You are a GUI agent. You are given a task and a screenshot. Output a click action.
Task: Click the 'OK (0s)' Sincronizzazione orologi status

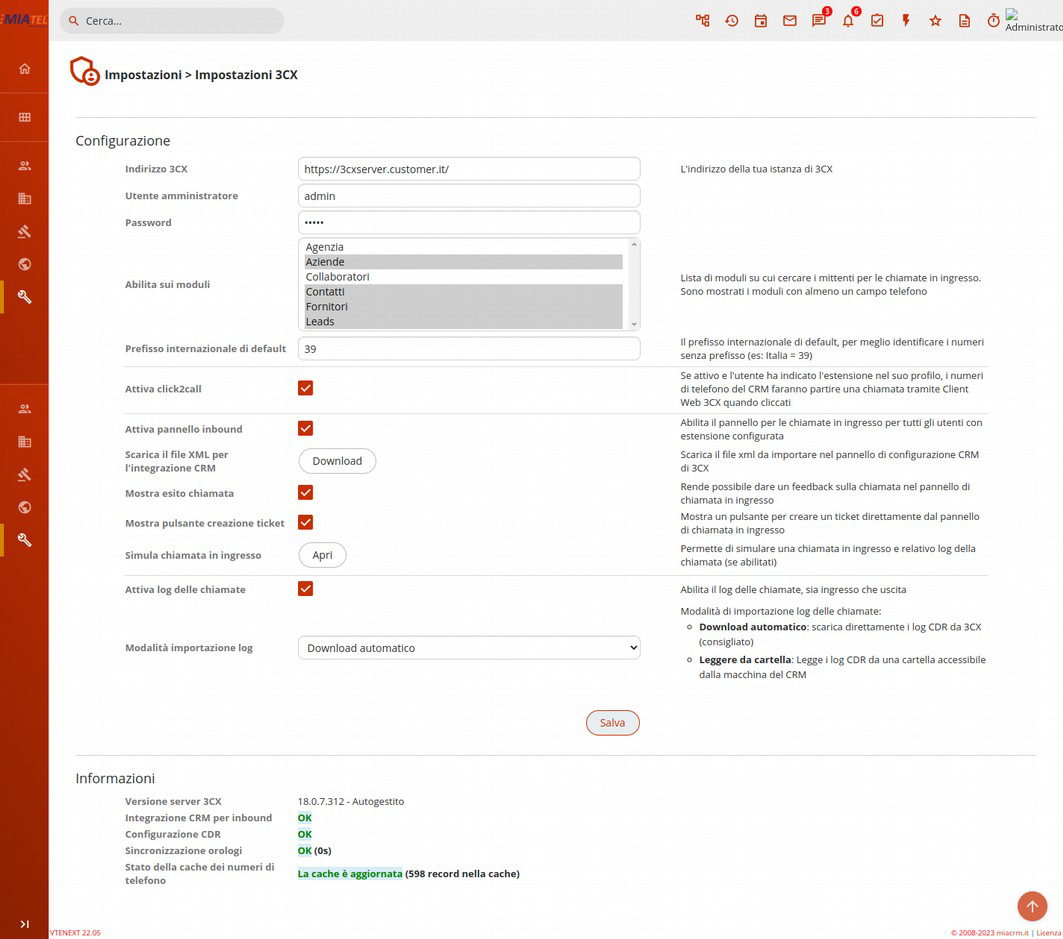[315, 850]
